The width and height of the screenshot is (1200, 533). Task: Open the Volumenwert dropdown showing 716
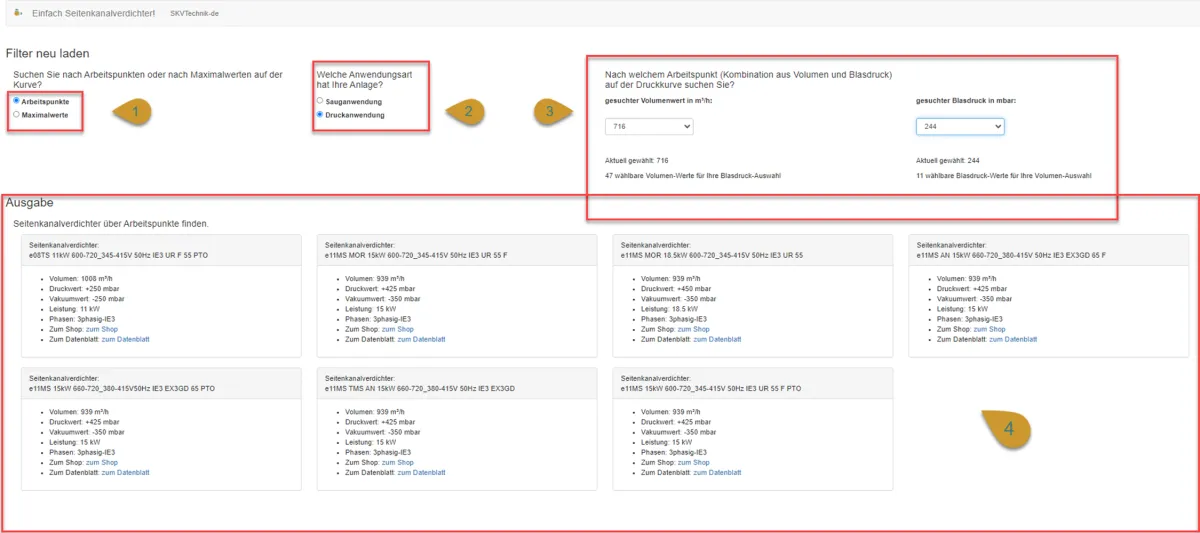point(649,127)
